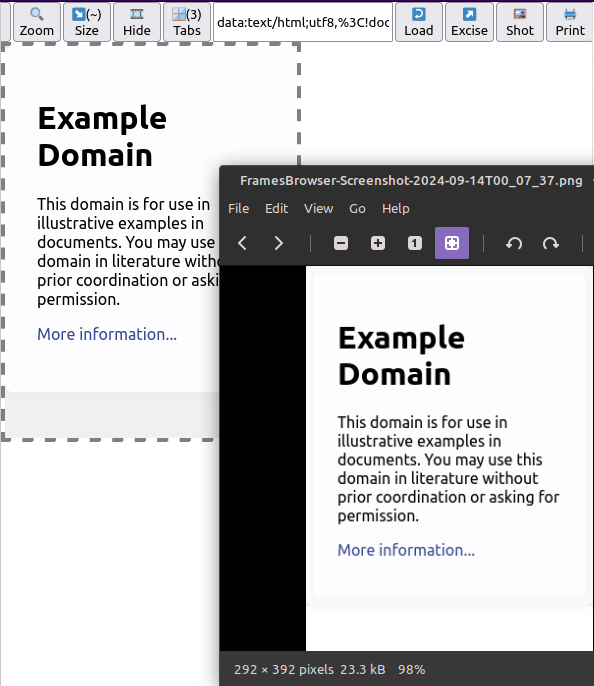Viewport: 594px width, 686px height.
Task: Click the address bar with data:text/html URL
Action: (x=303, y=22)
